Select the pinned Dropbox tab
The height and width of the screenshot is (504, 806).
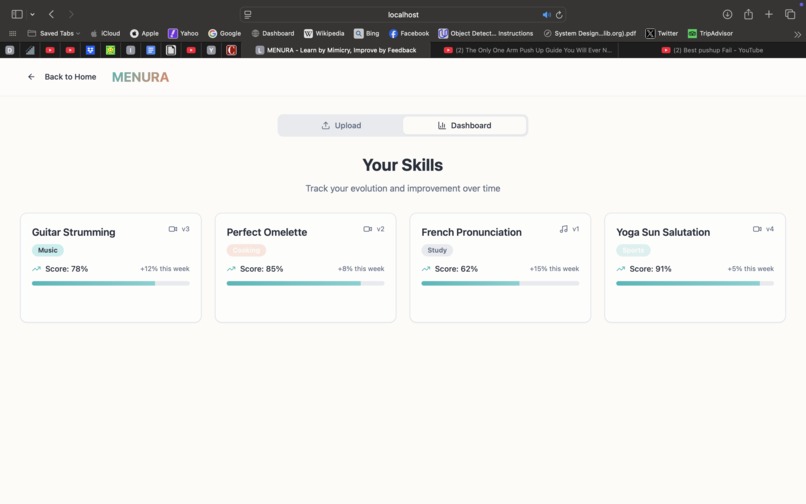[90, 50]
